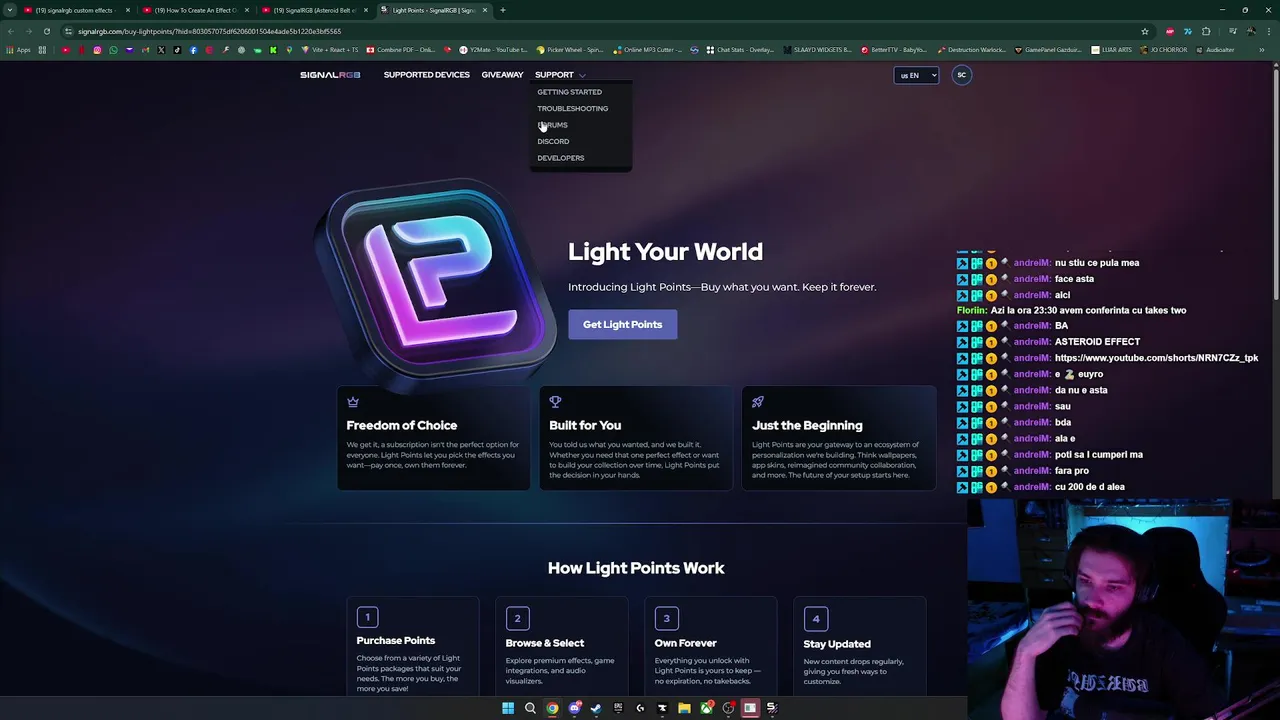Open the WhatsApp bookmark icon

(113, 50)
